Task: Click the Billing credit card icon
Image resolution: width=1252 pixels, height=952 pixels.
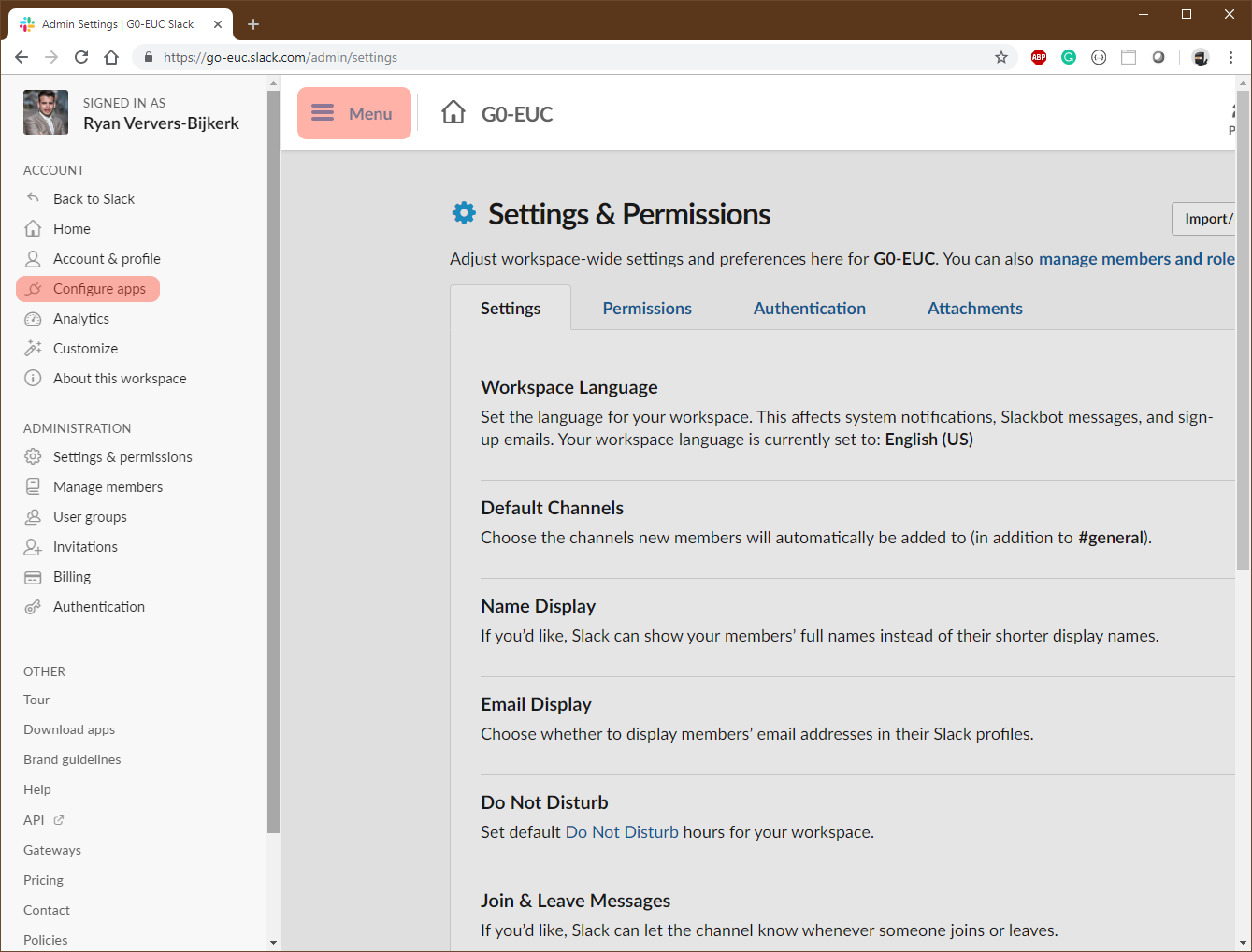Action: point(33,577)
